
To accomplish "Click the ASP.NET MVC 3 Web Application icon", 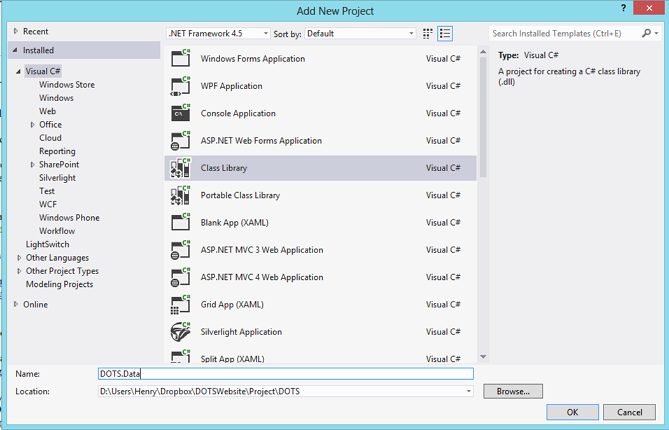I will (x=180, y=250).
